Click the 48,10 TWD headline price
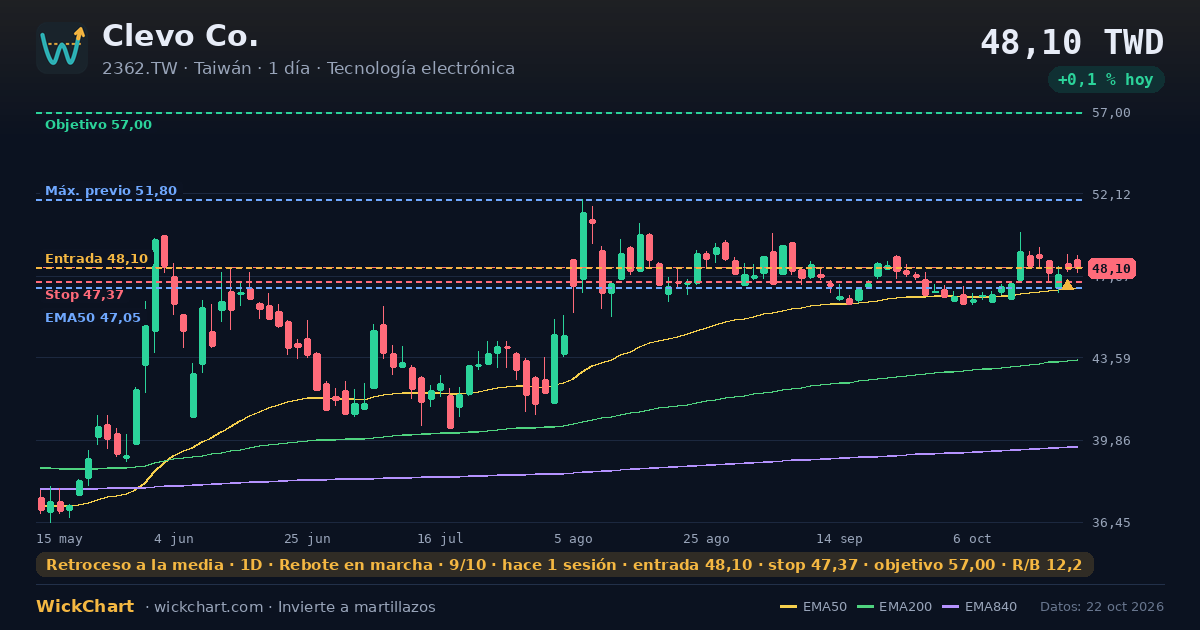The width and height of the screenshot is (1200, 630). [1072, 43]
